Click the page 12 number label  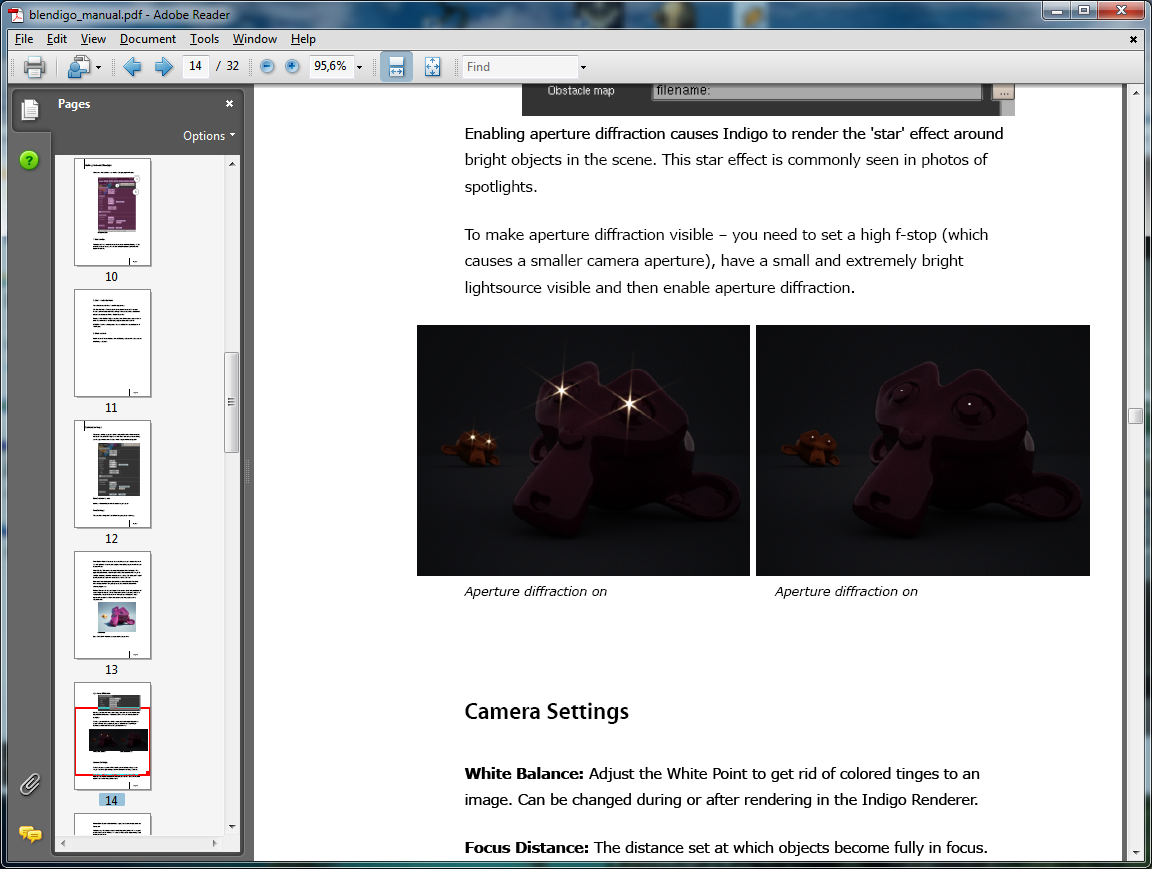point(112,539)
